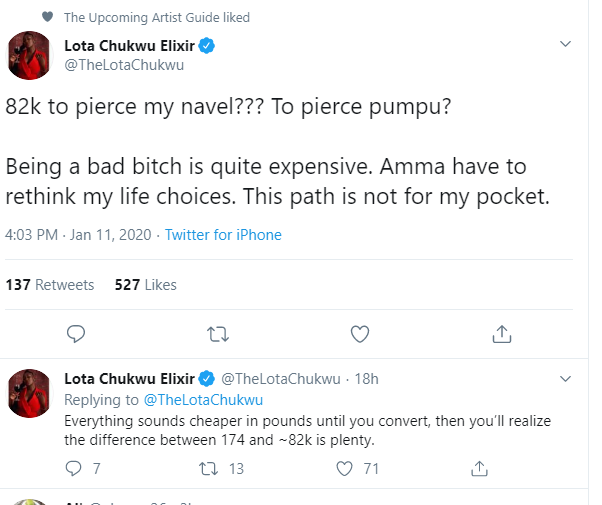Open Twitter for iPhone source link
Screen dimensions: 602x505
223,235
